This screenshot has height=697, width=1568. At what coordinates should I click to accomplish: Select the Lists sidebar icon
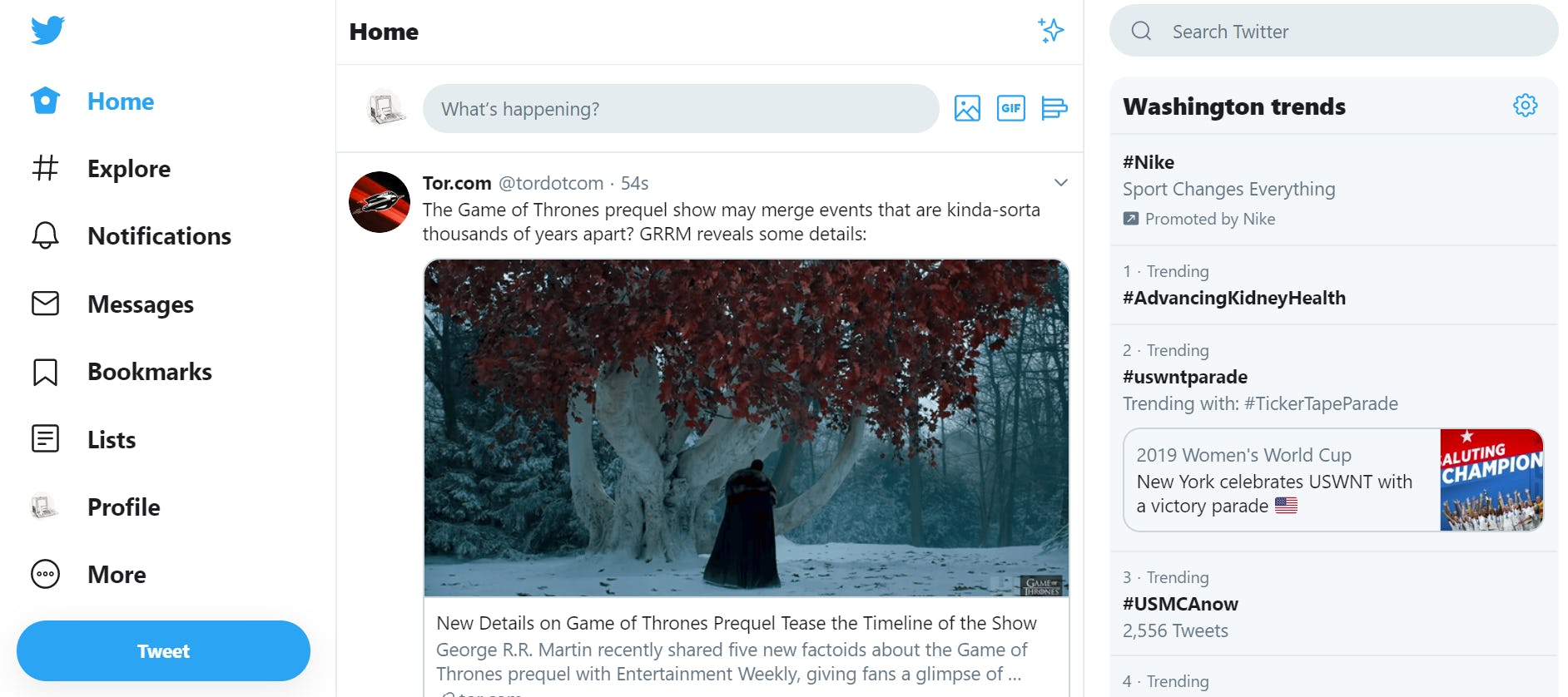click(44, 439)
